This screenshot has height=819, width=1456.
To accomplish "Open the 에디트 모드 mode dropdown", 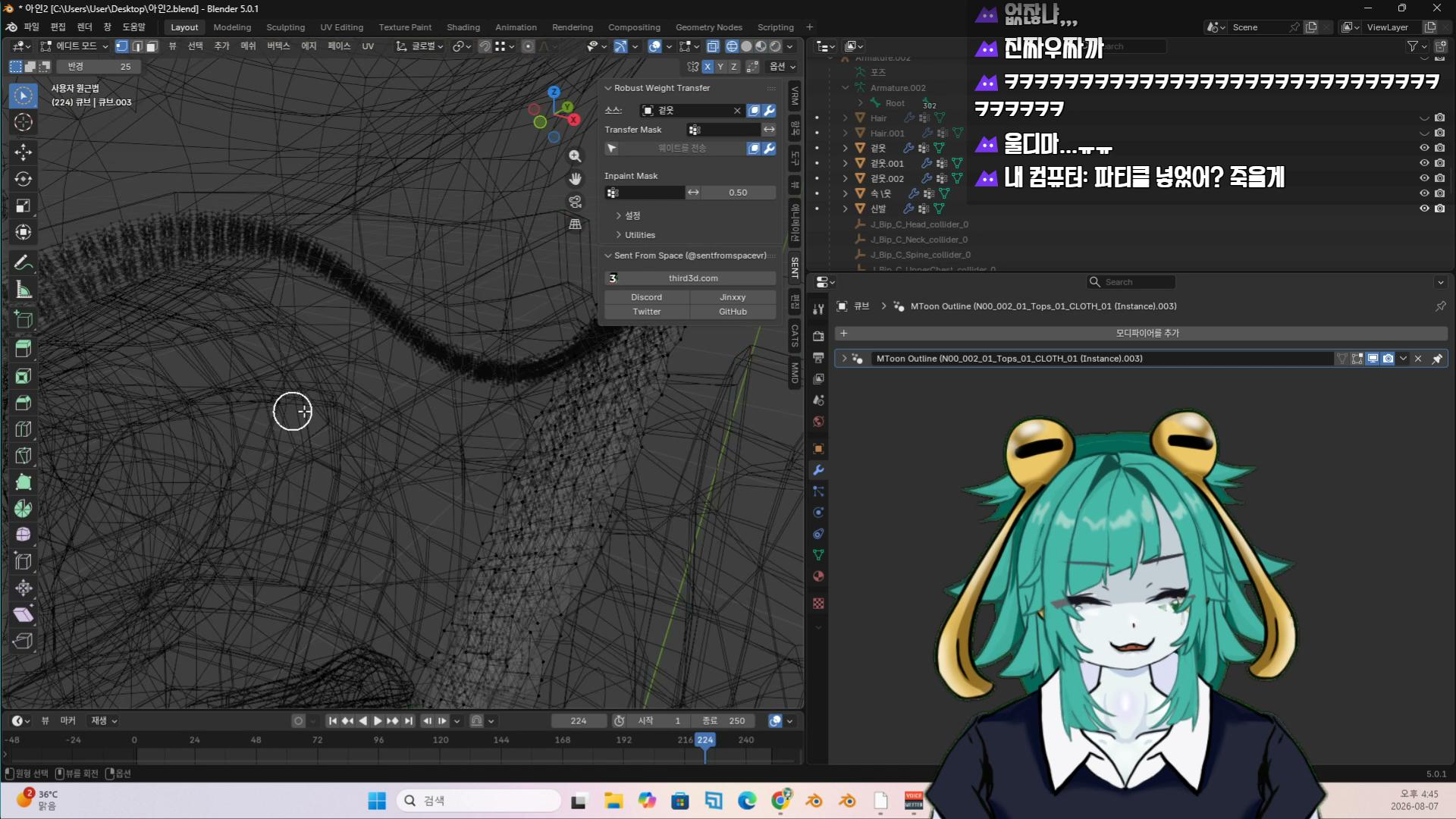I will [74, 46].
